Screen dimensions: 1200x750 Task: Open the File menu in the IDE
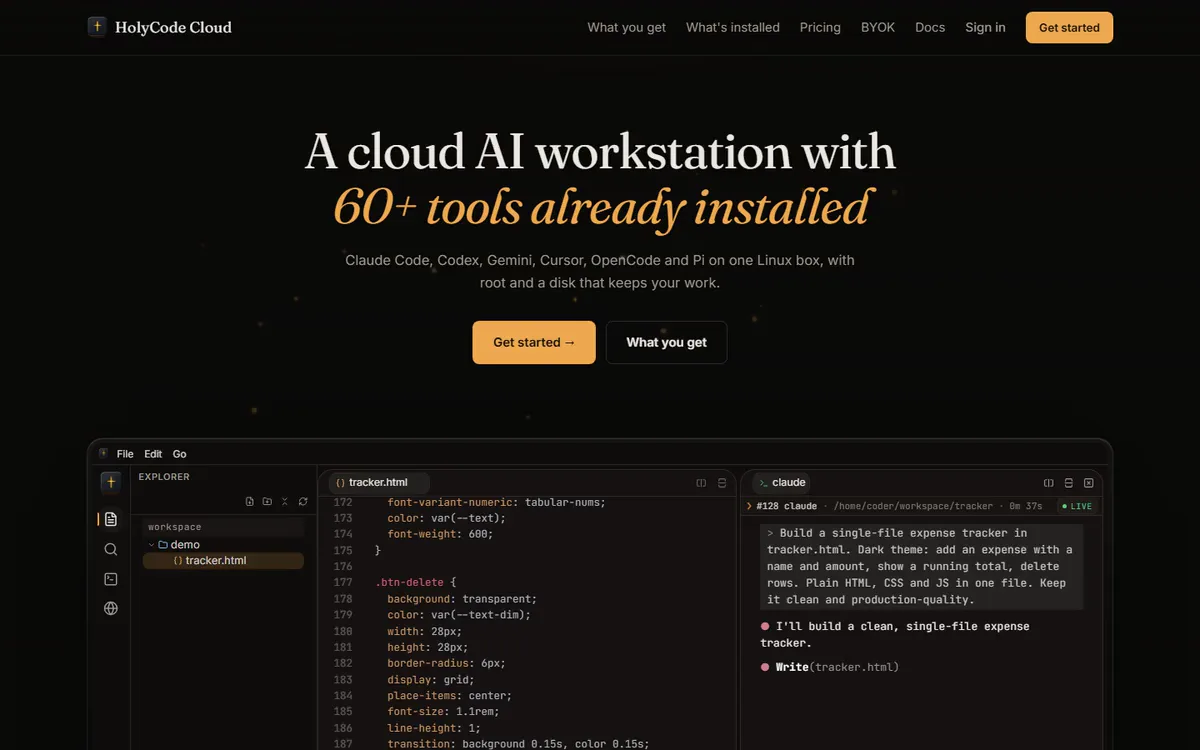[125, 454]
